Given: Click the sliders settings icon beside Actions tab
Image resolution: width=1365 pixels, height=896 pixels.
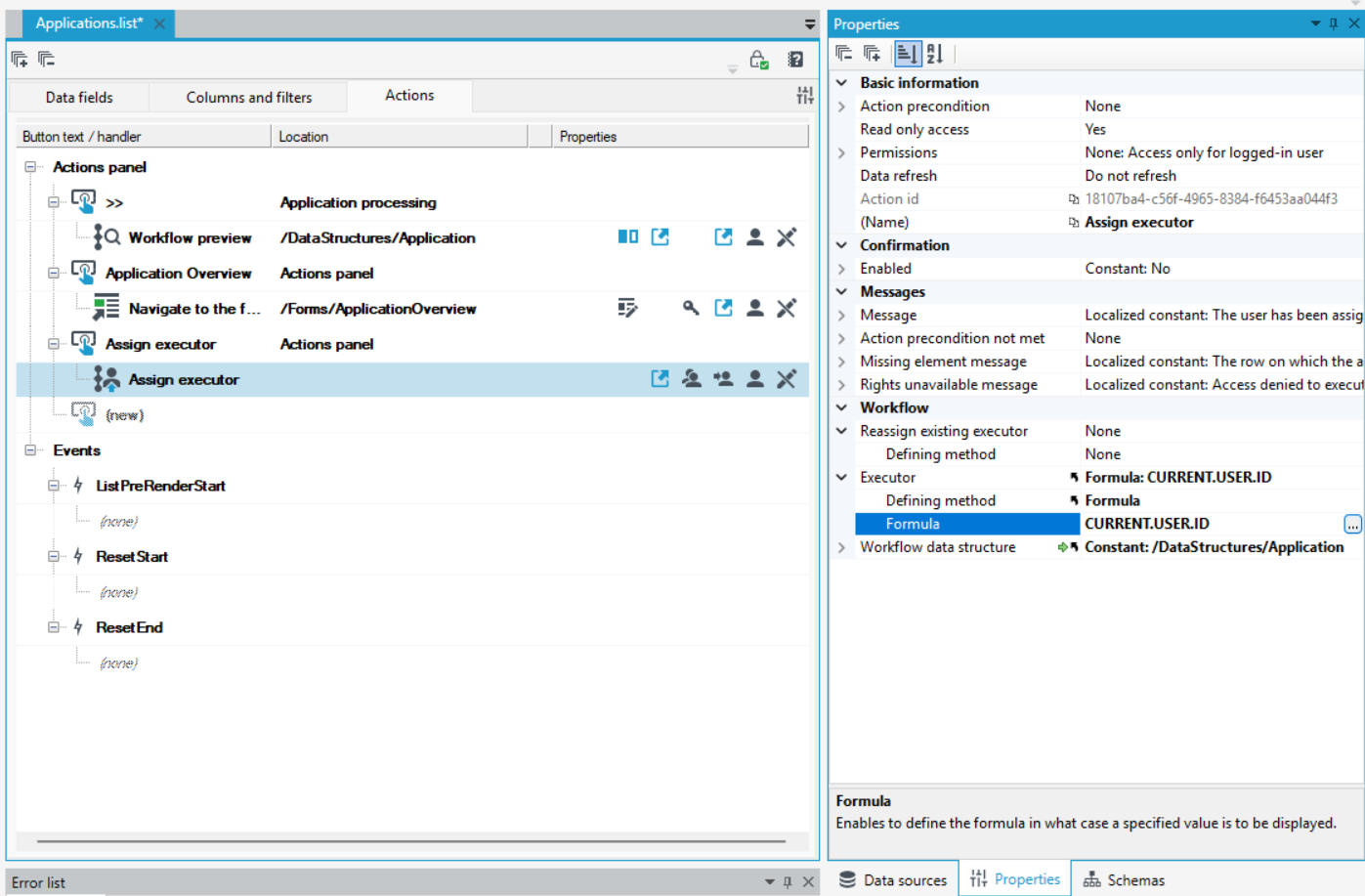Looking at the screenshot, I should pyautogui.click(x=805, y=95).
